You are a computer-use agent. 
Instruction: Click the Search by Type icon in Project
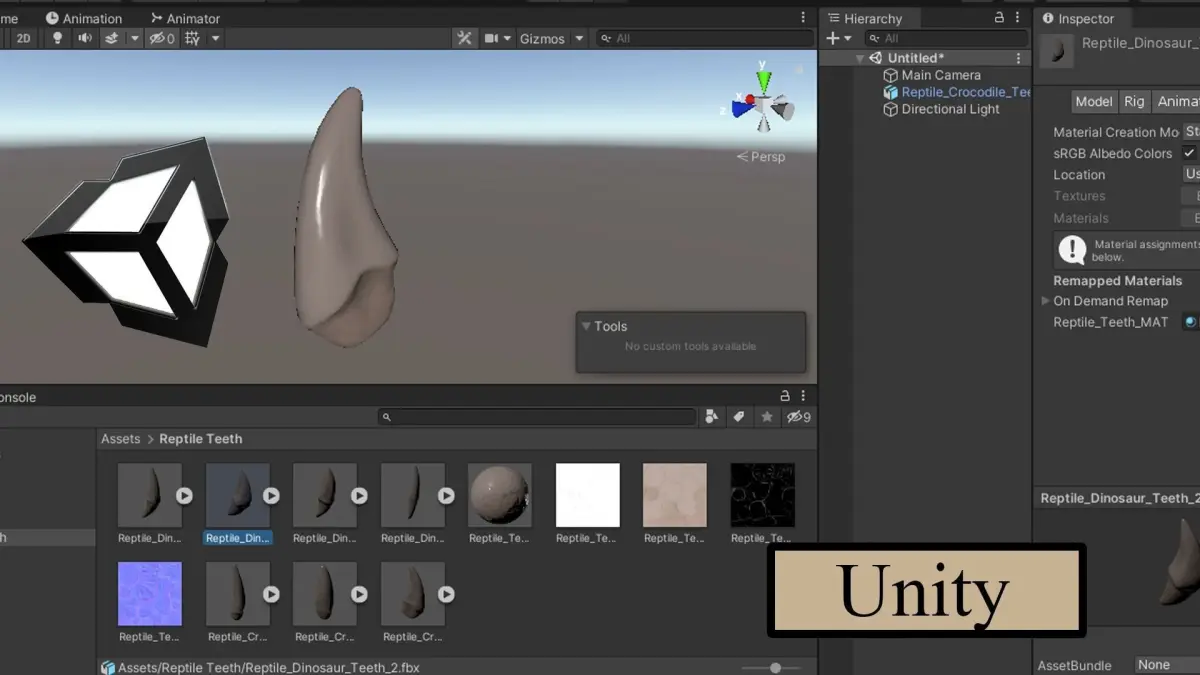pyautogui.click(x=712, y=417)
